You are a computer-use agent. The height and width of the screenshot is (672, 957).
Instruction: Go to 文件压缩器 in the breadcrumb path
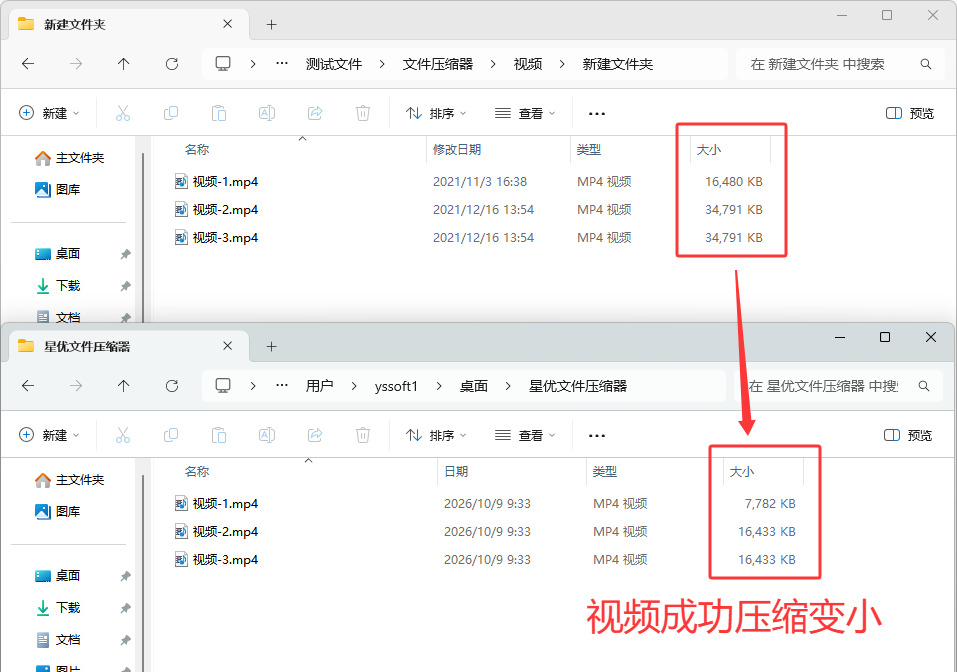tap(438, 64)
